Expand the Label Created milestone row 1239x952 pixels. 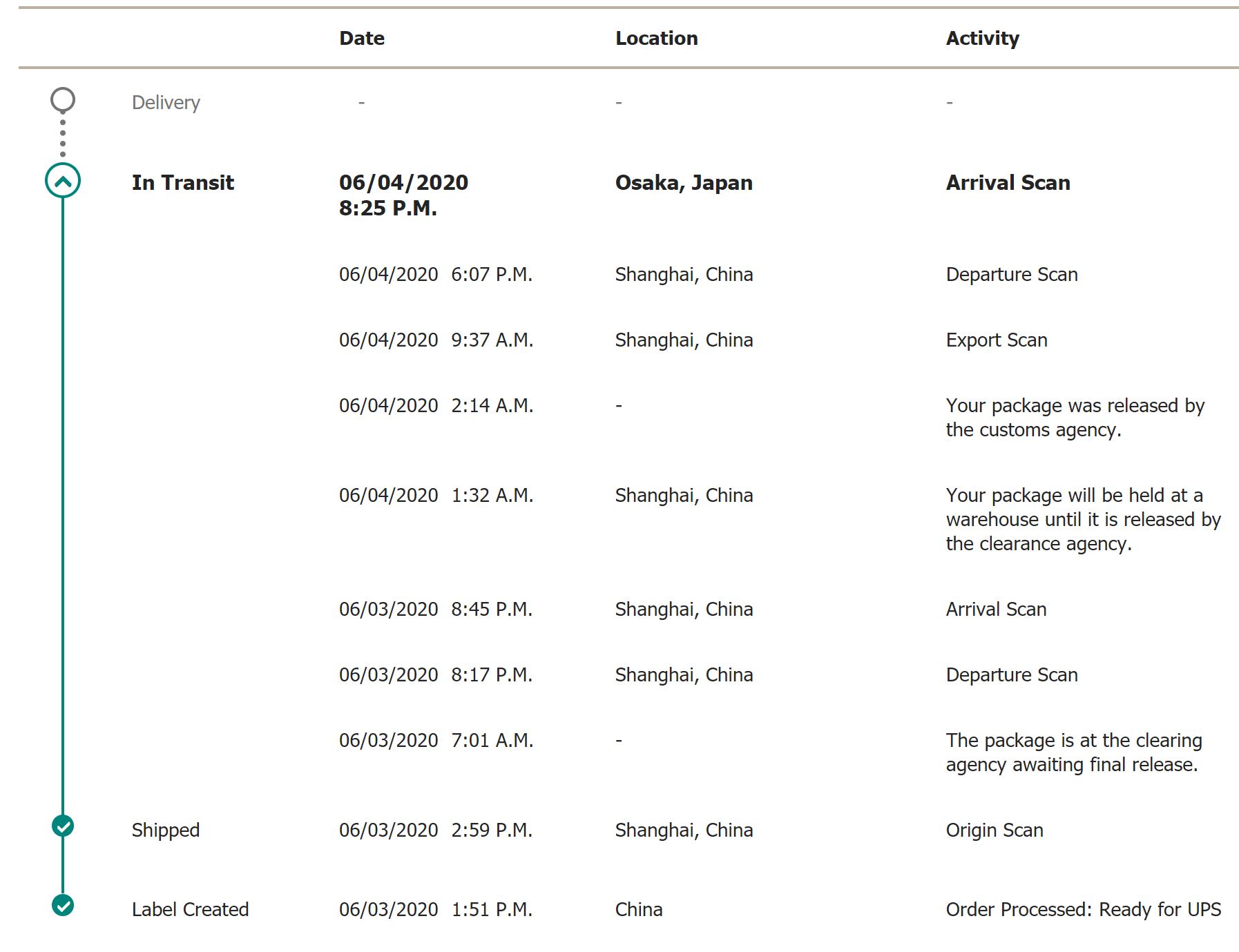pos(191,910)
